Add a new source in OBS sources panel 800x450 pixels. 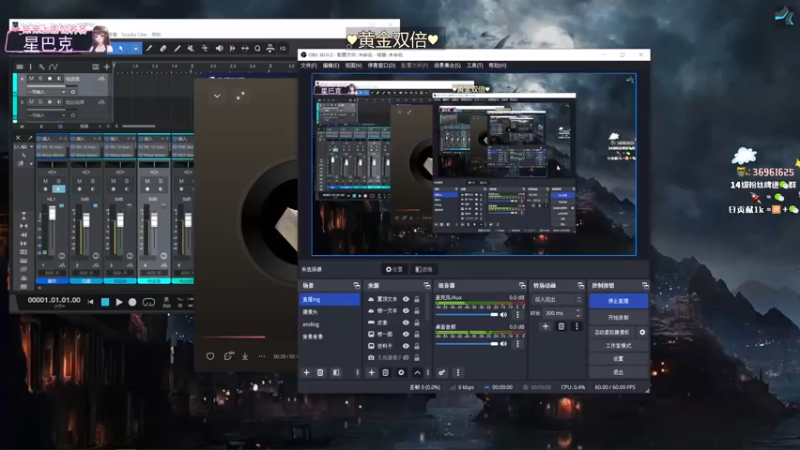[x=371, y=372]
